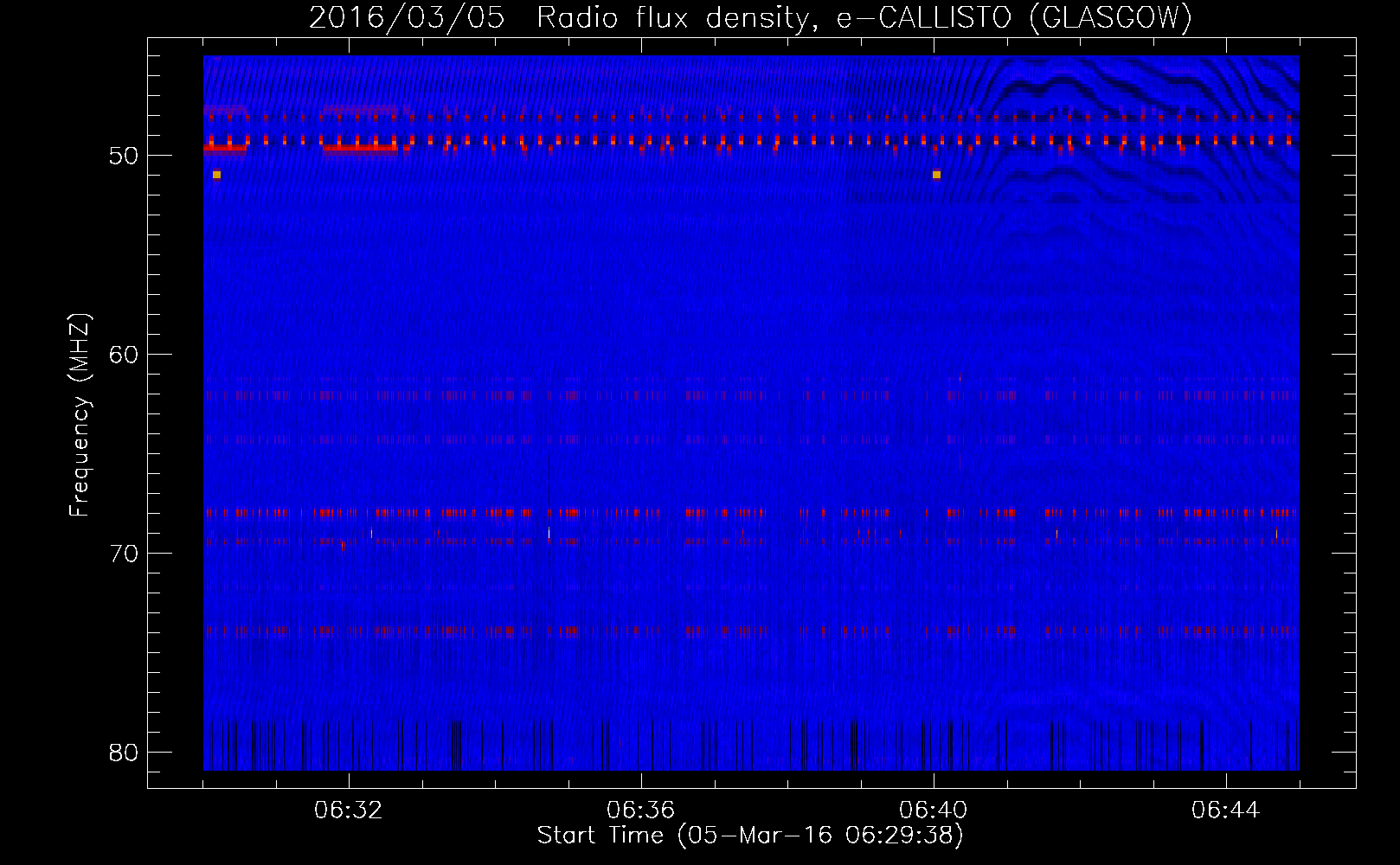Click the orange marker near 06:40
Viewport: 1400px width, 865px height.
click(x=936, y=175)
